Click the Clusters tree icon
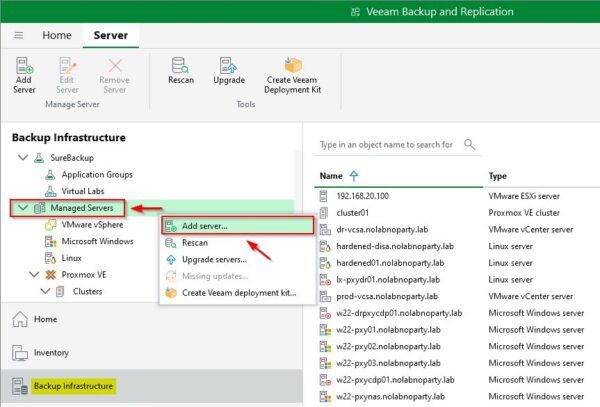This screenshot has width=600, height=407. 60,291
